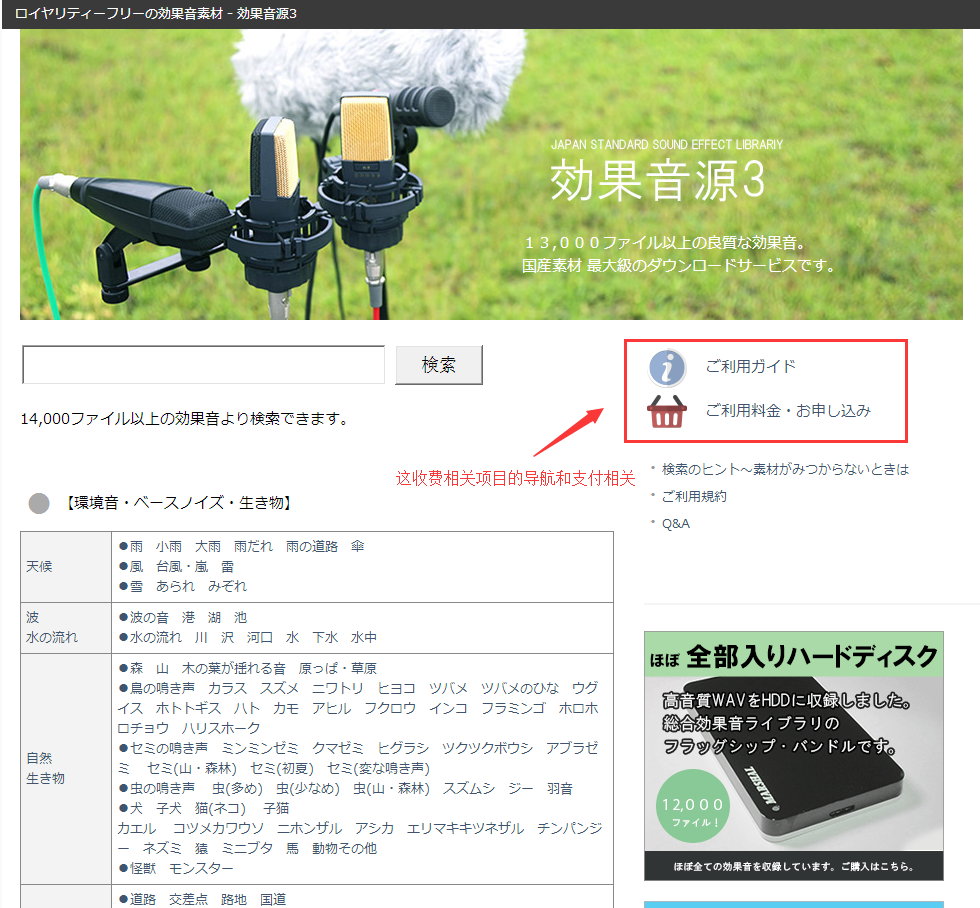This screenshot has width=980, height=908.
Task: Select the カラス sound category
Action: [x=228, y=689]
